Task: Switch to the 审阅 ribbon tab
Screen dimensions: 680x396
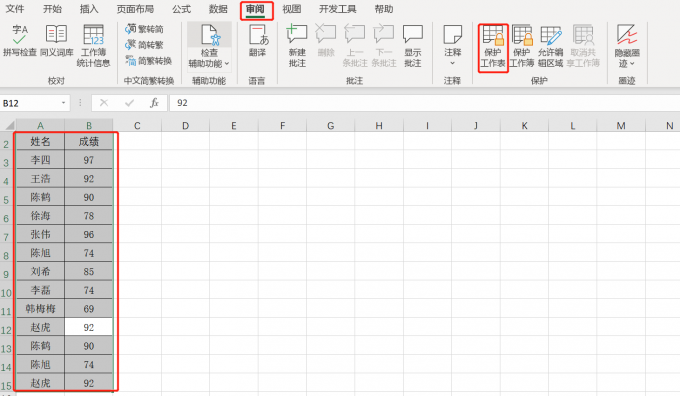Action: 255,9
